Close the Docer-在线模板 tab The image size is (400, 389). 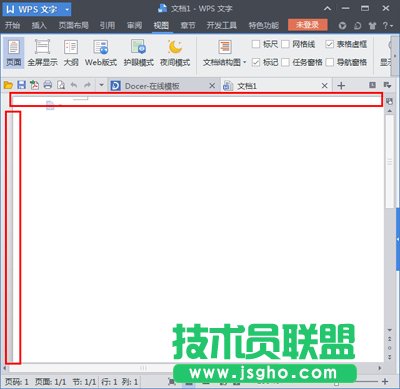(x=212, y=86)
